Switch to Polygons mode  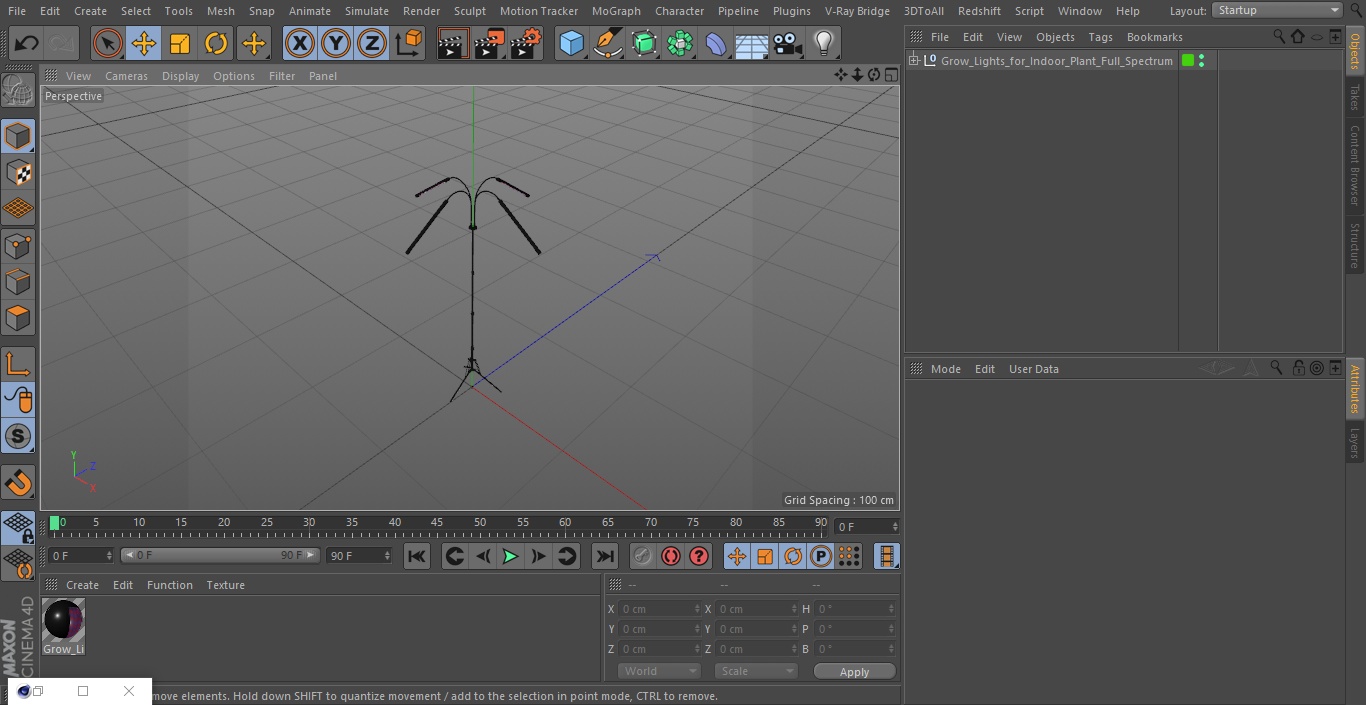coord(18,318)
